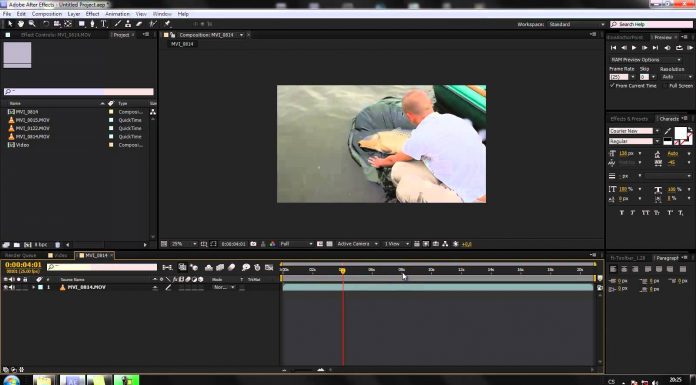Screen dimensions: 696x385
Task: Delete selected project item with trash icon
Action: [x=57, y=245]
